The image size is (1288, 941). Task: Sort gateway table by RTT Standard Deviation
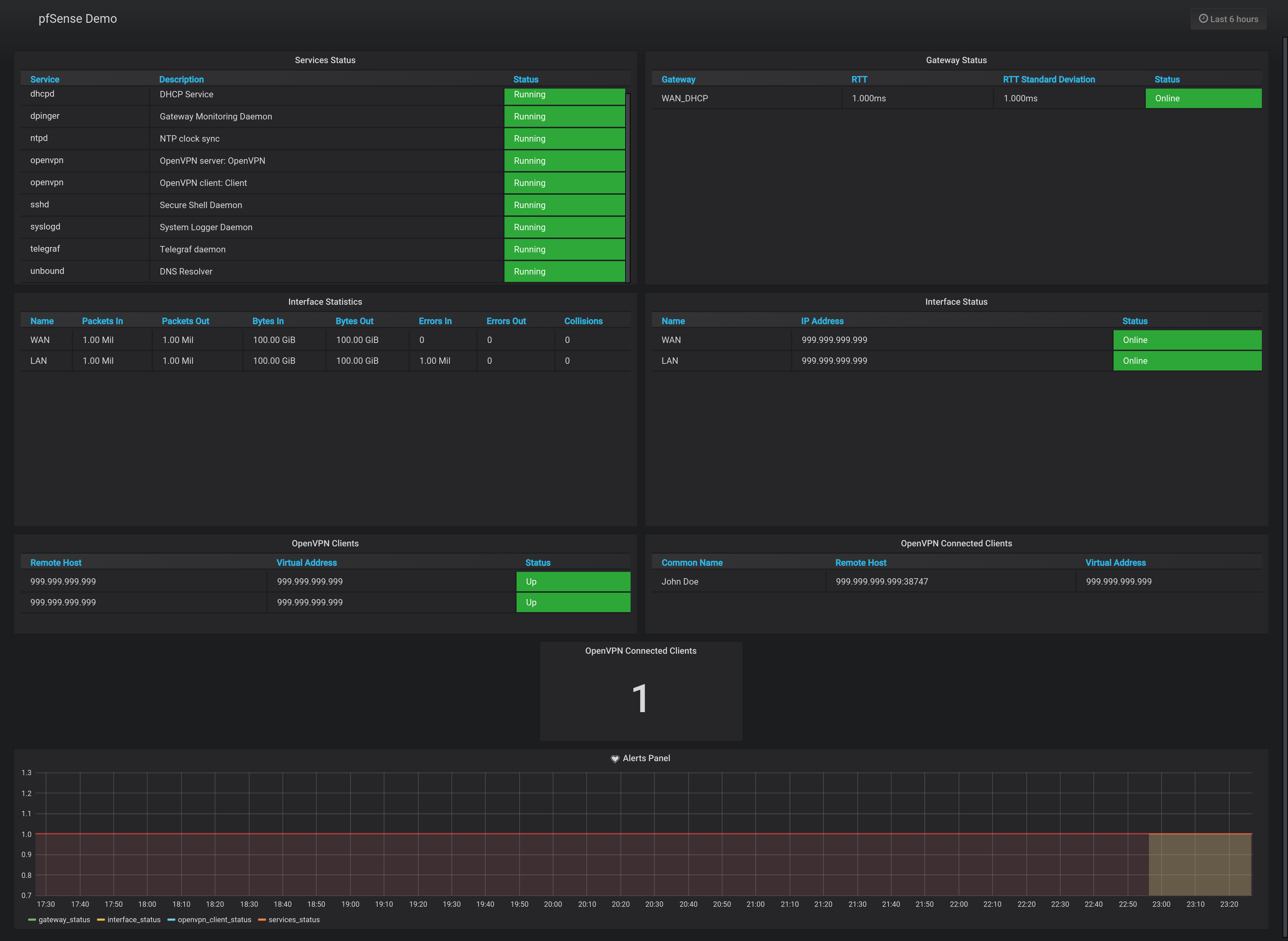[x=1049, y=80]
